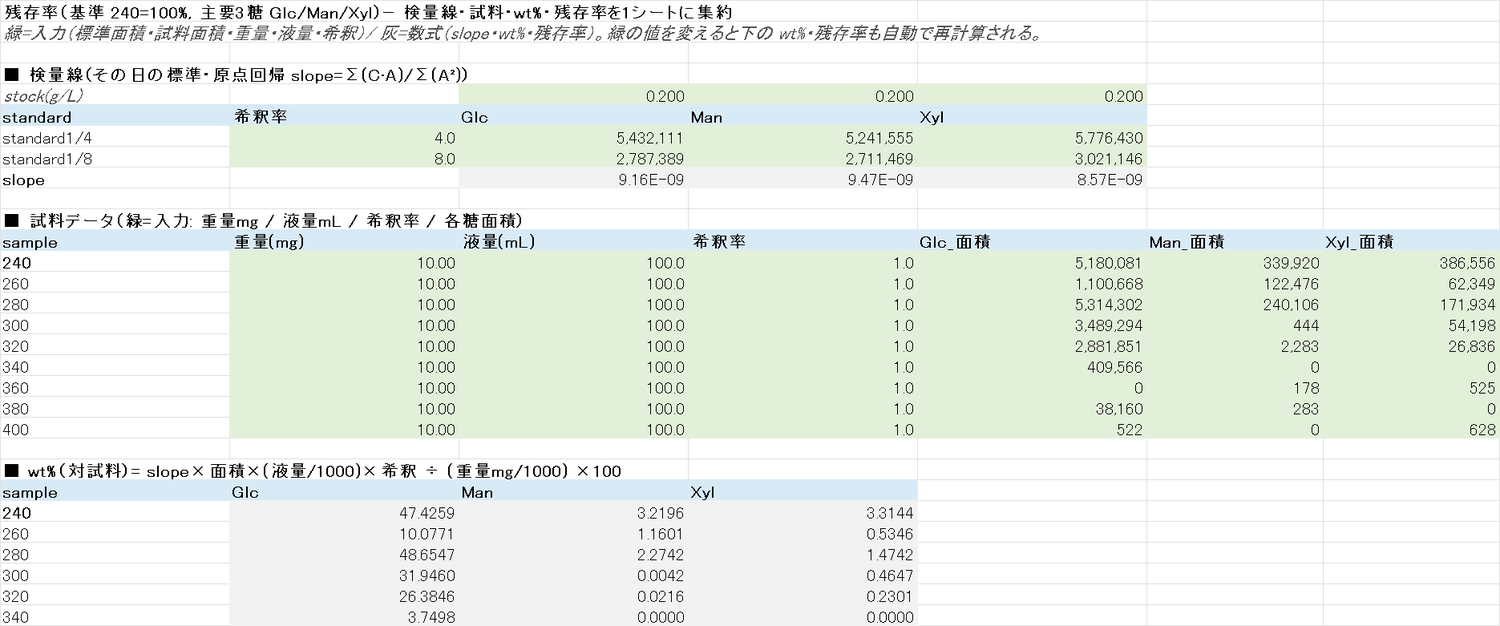Click the italic note starting with 緑=入力
The height and width of the screenshot is (626, 1500).
[x=521, y=34]
